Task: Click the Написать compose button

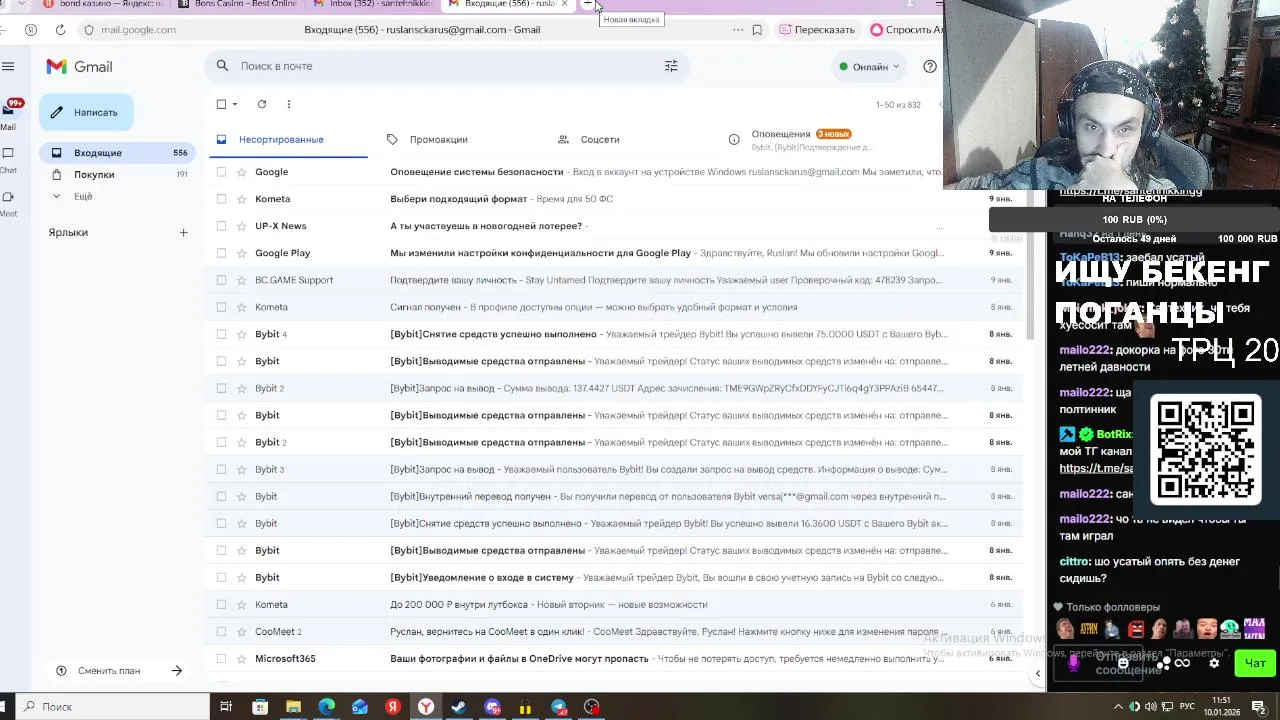Action: point(86,112)
